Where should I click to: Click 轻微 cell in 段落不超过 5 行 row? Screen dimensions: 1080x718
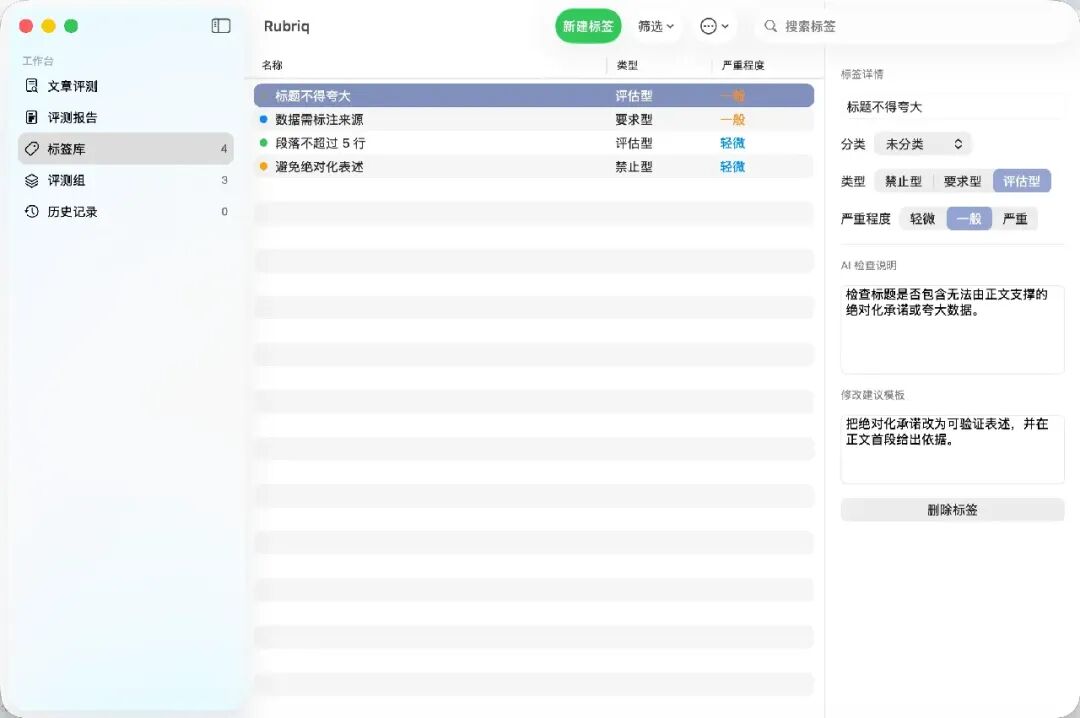[732, 143]
